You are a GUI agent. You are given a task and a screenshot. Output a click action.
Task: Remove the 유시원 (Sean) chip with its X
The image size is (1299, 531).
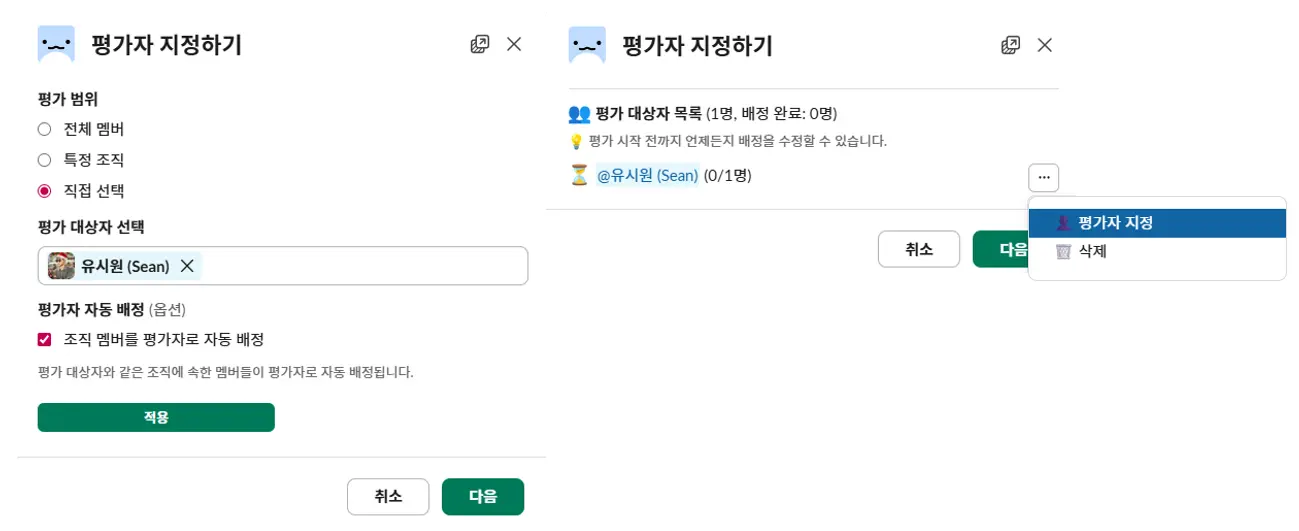[187, 266]
